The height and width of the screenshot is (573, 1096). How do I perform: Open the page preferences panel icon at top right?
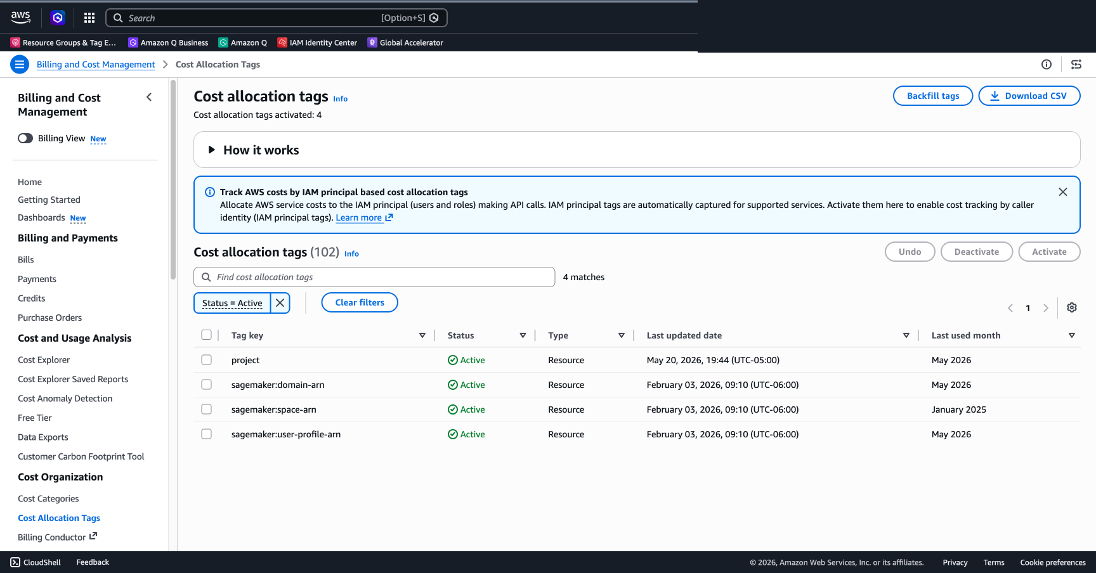coord(1076,64)
